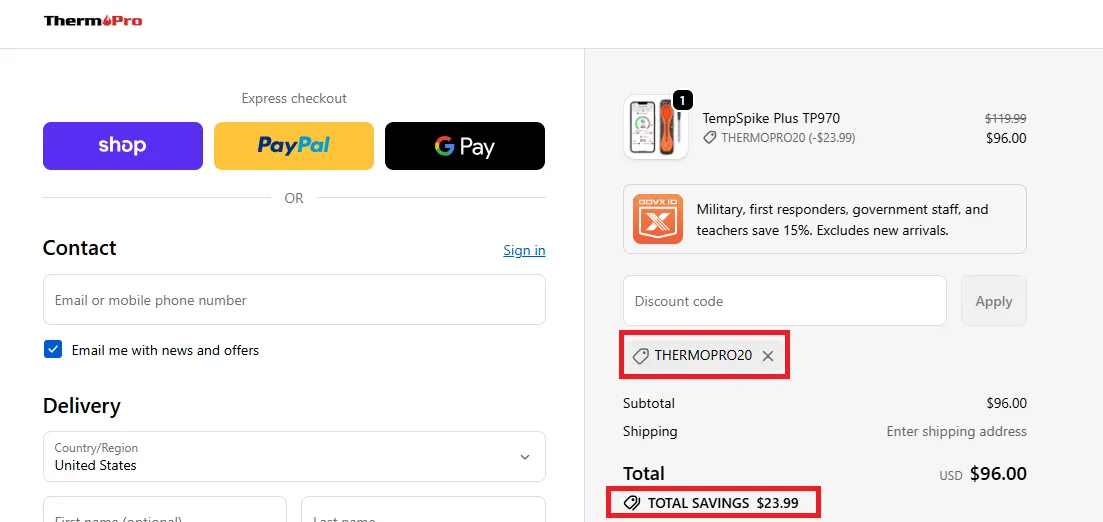
Task: Focus the email or phone number field
Action: [x=294, y=300]
